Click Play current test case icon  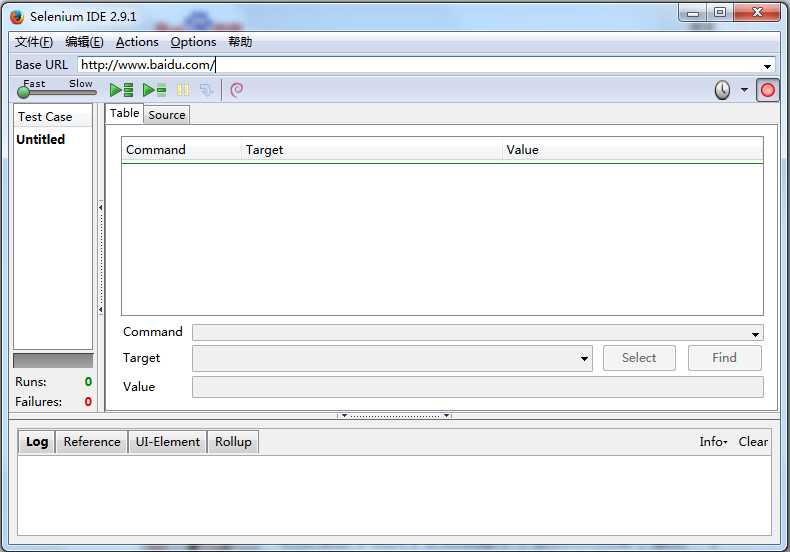coord(155,90)
